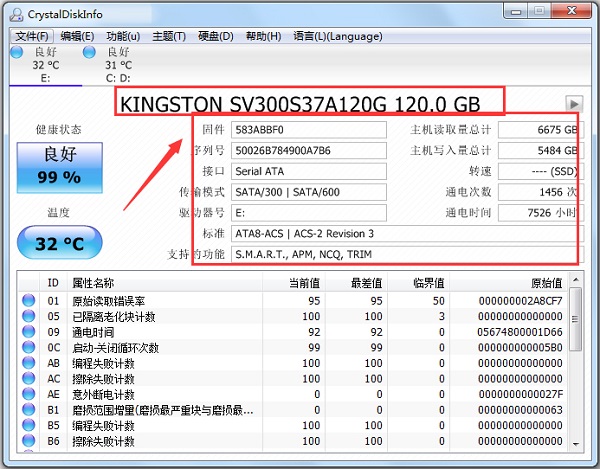This screenshot has height=469, width=600.
Task: Click the 属性名称 column header
Action: 165,283
